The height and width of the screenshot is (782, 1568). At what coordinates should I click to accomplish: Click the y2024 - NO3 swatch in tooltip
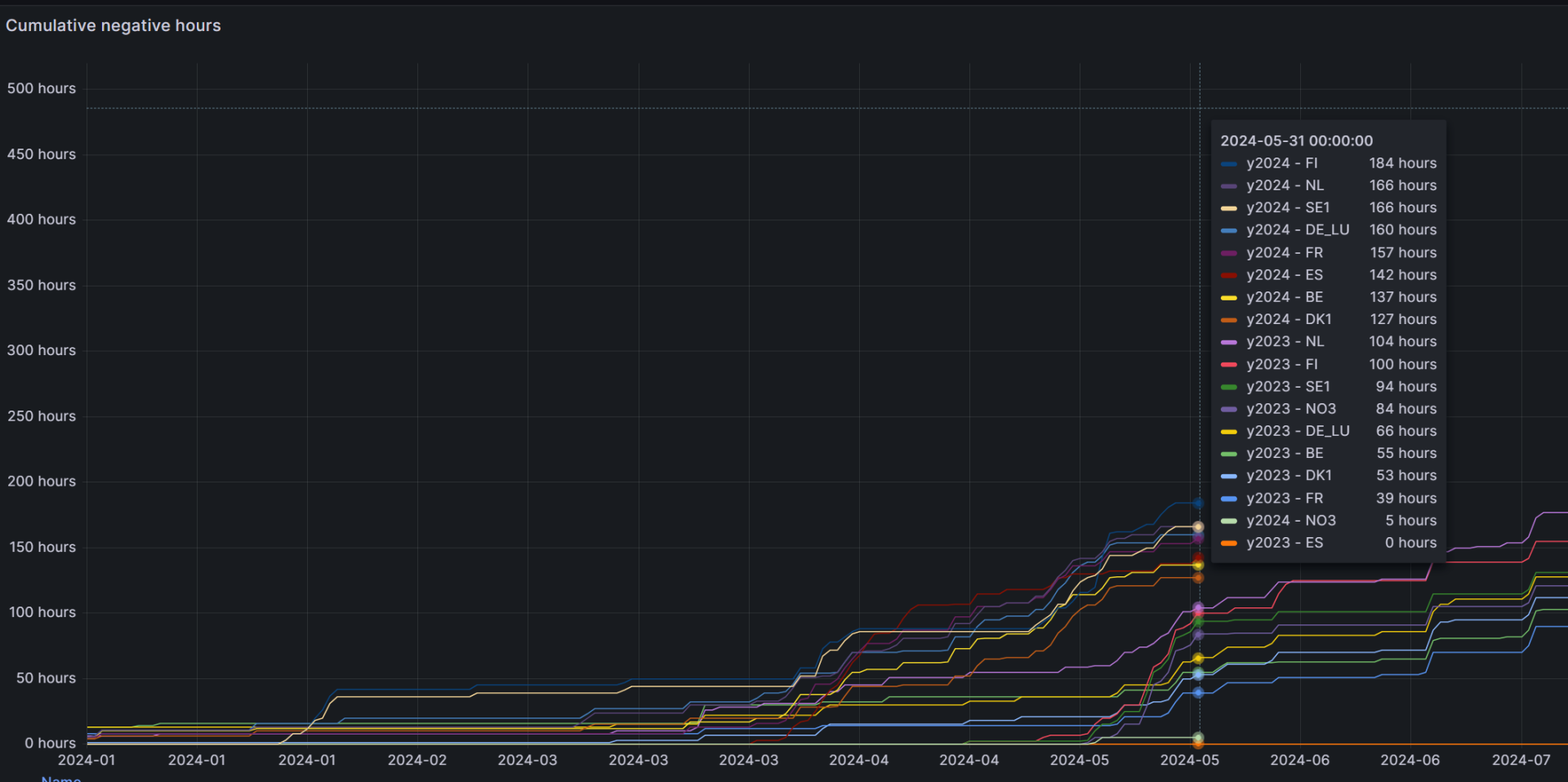(1229, 522)
